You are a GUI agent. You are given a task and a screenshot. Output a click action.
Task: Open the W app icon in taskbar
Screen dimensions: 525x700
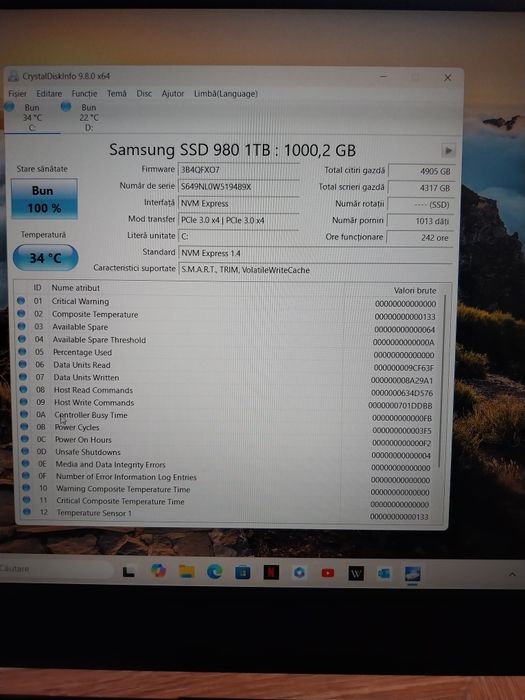(x=356, y=573)
